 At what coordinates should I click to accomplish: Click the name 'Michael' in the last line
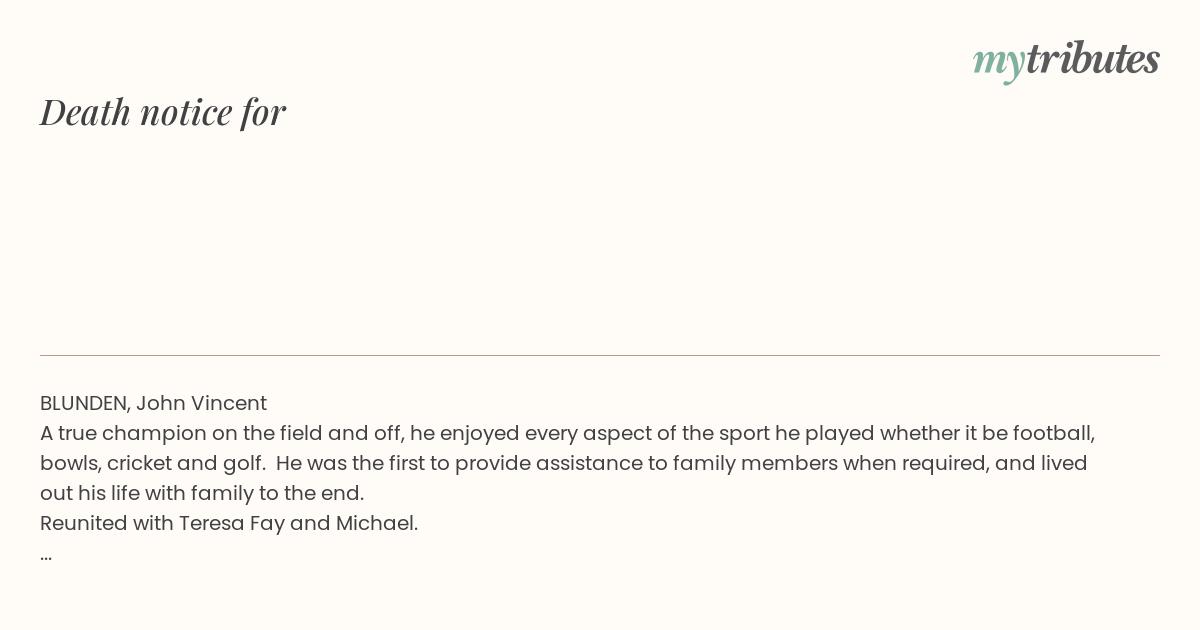[x=374, y=523]
